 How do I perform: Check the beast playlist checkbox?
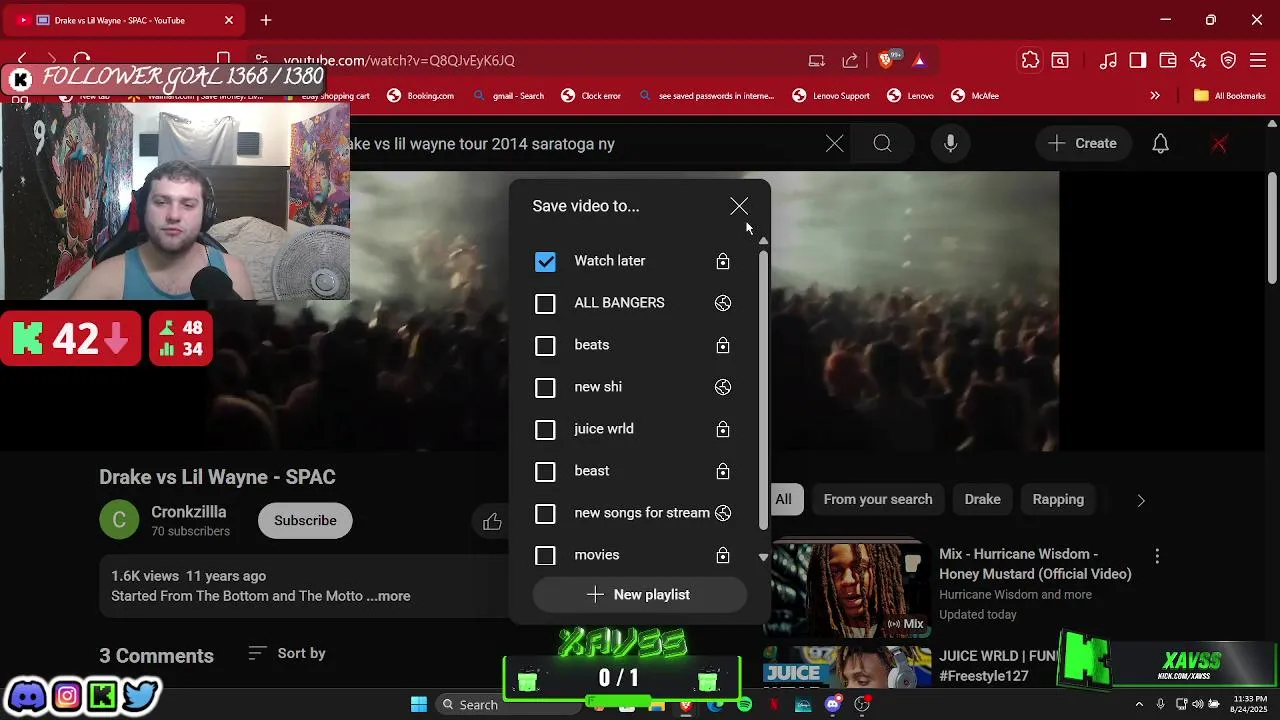pos(545,471)
